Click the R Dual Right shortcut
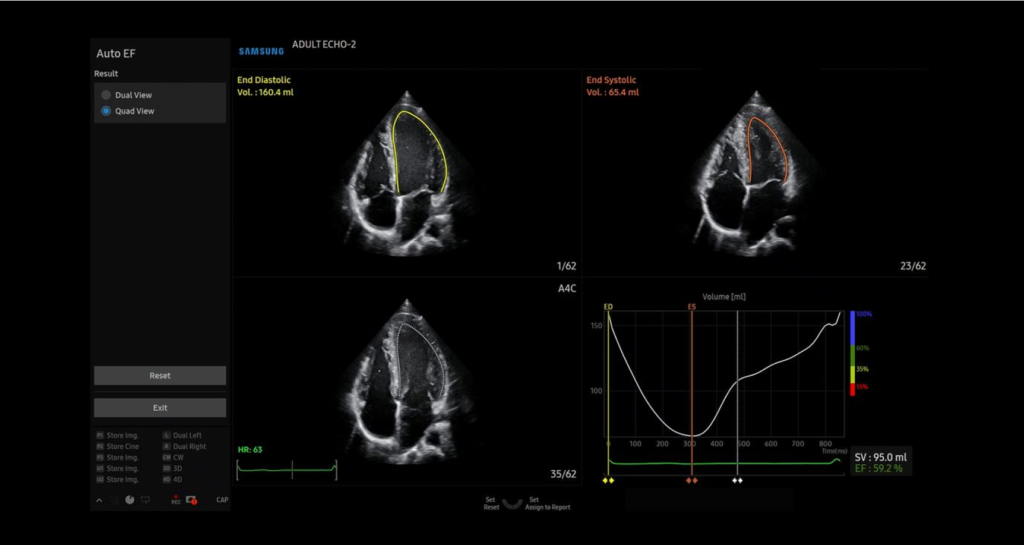This screenshot has width=1024, height=545. click(x=184, y=446)
